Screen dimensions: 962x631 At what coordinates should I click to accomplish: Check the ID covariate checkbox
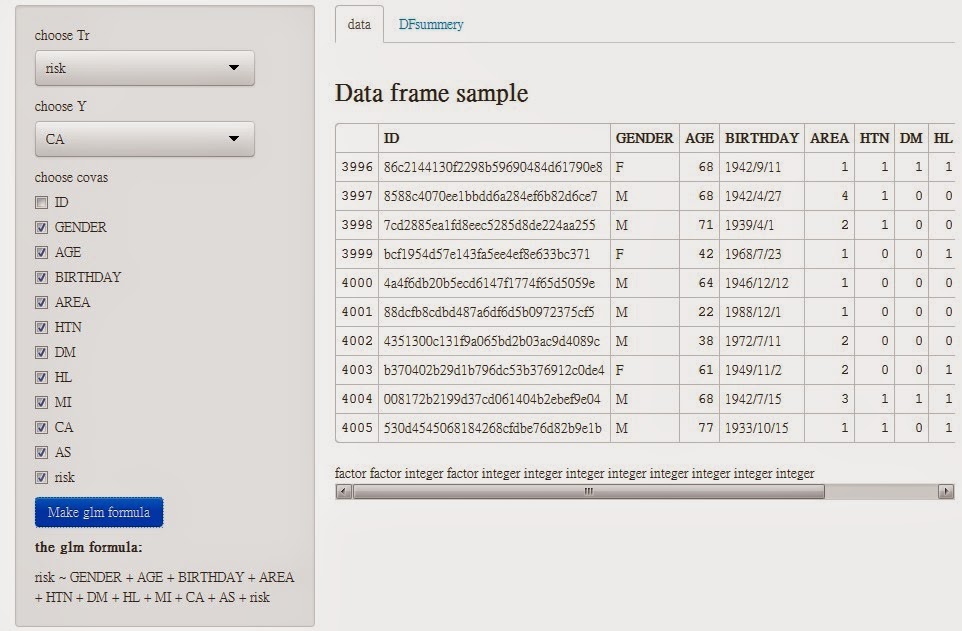pyautogui.click(x=41, y=202)
